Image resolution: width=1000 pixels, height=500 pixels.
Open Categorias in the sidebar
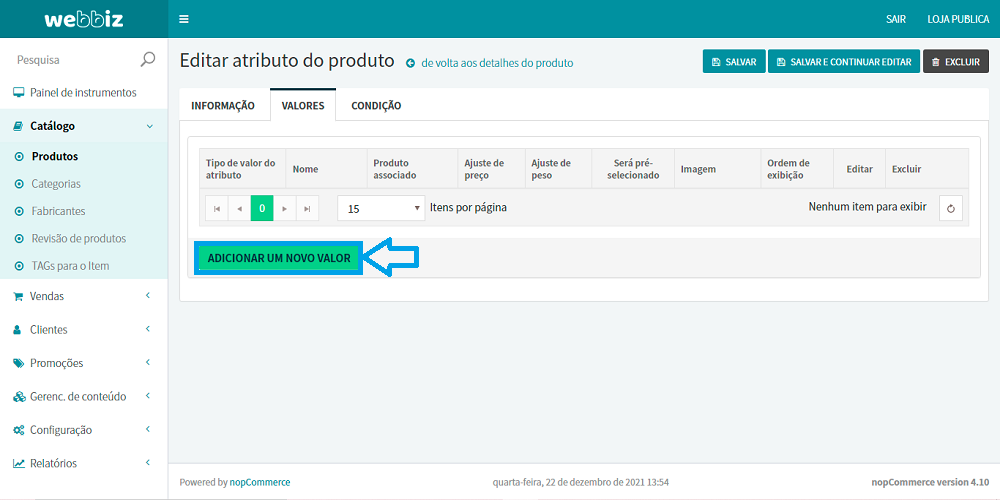point(56,184)
